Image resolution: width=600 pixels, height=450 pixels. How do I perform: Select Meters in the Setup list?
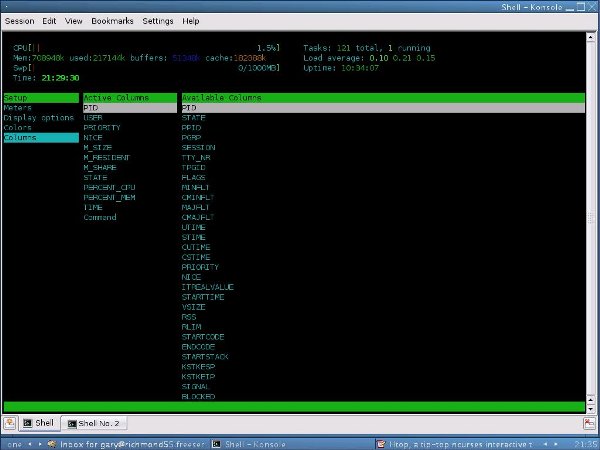pyautogui.click(x=18, y=107)
